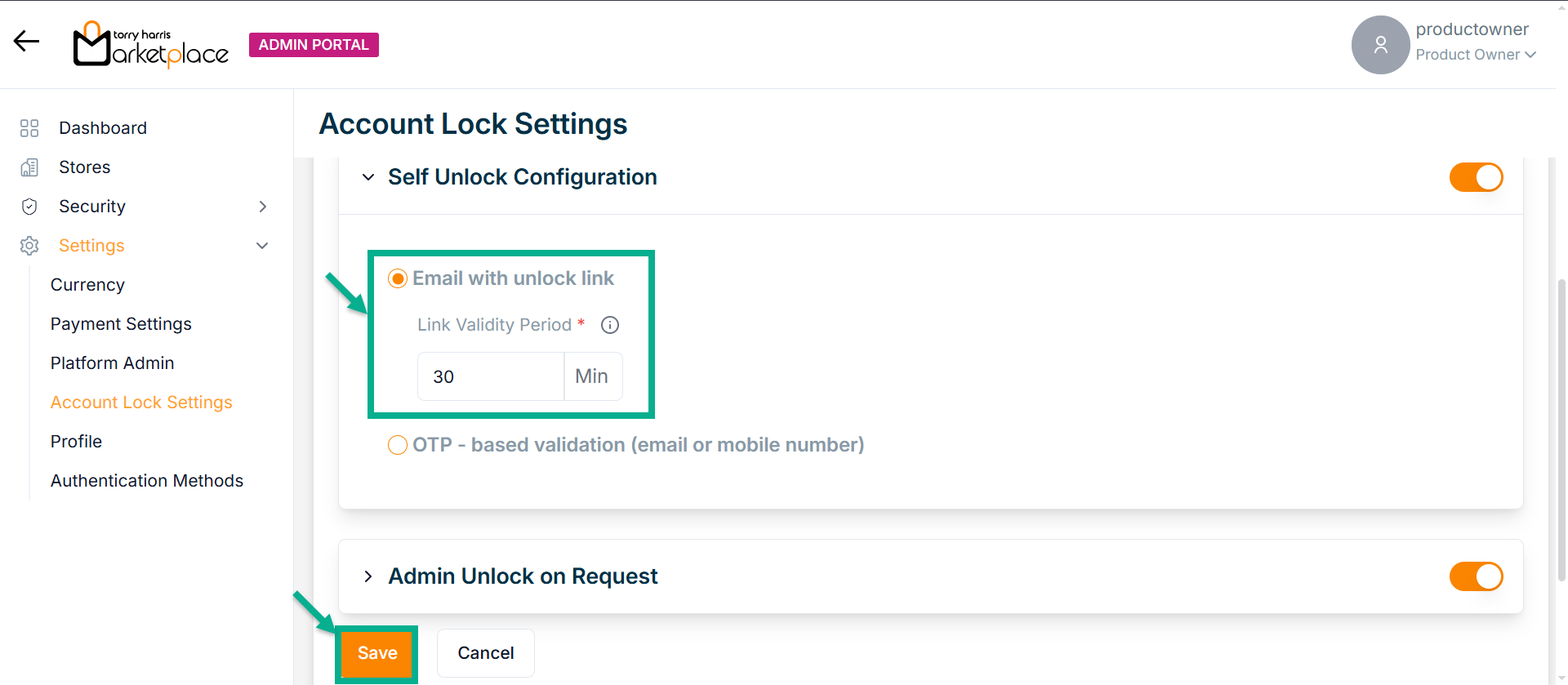Toggle Admin Unlock on Request switch
This screenshot has height=685, width=1568.
pos(1476,576)
